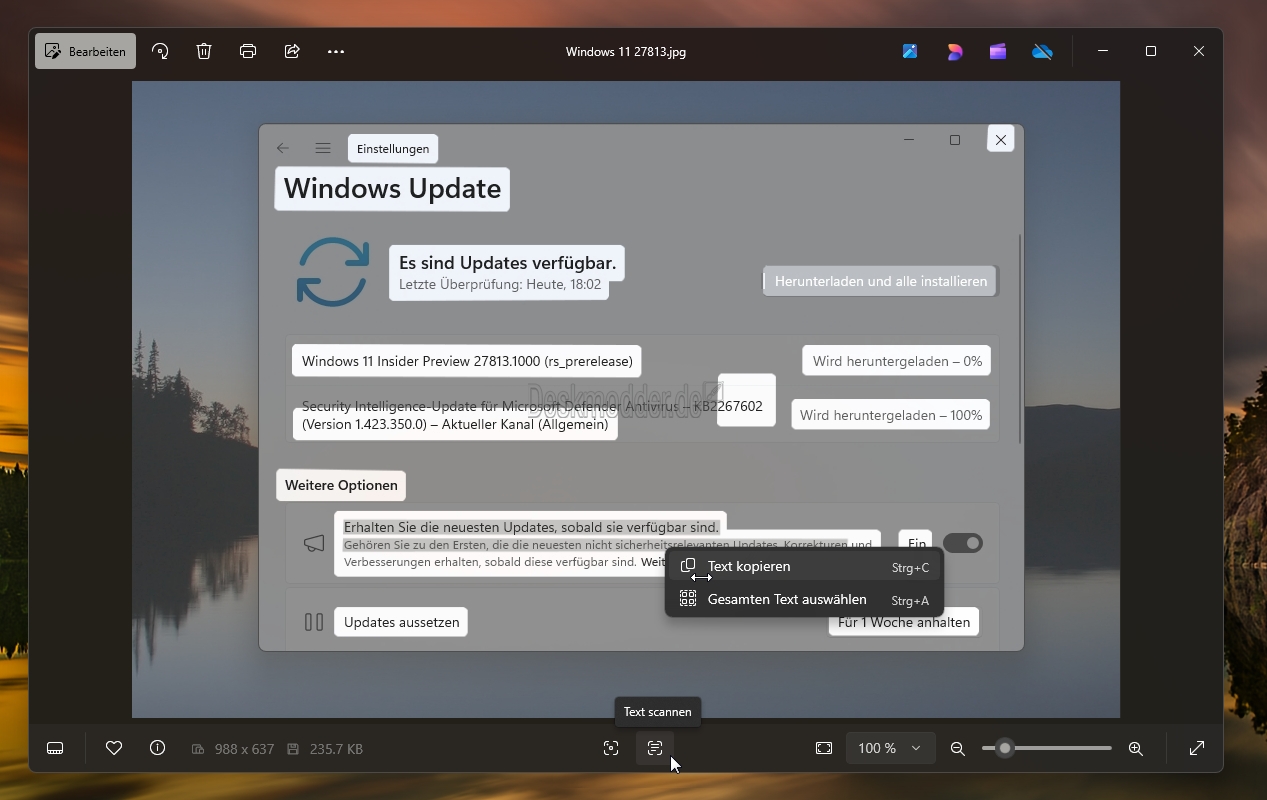Open the three-dots more options menu
The height and width of the screenshot is (800, 1267).
(x=336, y=51)
